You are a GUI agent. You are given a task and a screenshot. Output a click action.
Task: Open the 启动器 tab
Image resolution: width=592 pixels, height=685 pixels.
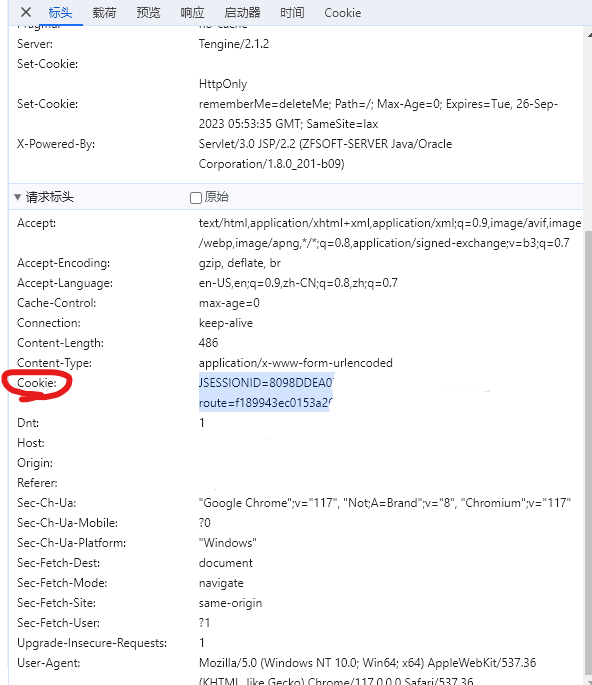click(242, 13)
